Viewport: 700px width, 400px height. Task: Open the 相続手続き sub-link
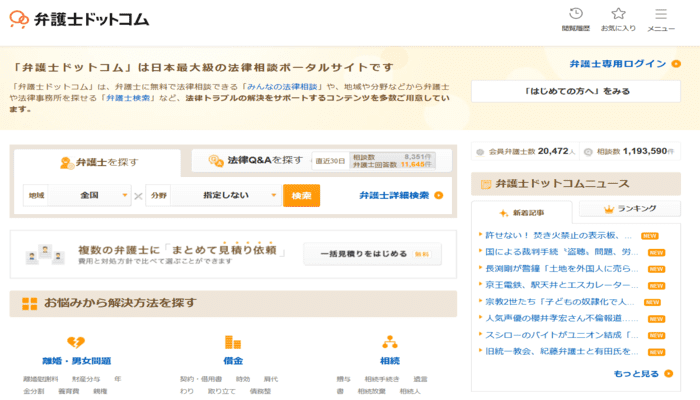coord(382,379)
